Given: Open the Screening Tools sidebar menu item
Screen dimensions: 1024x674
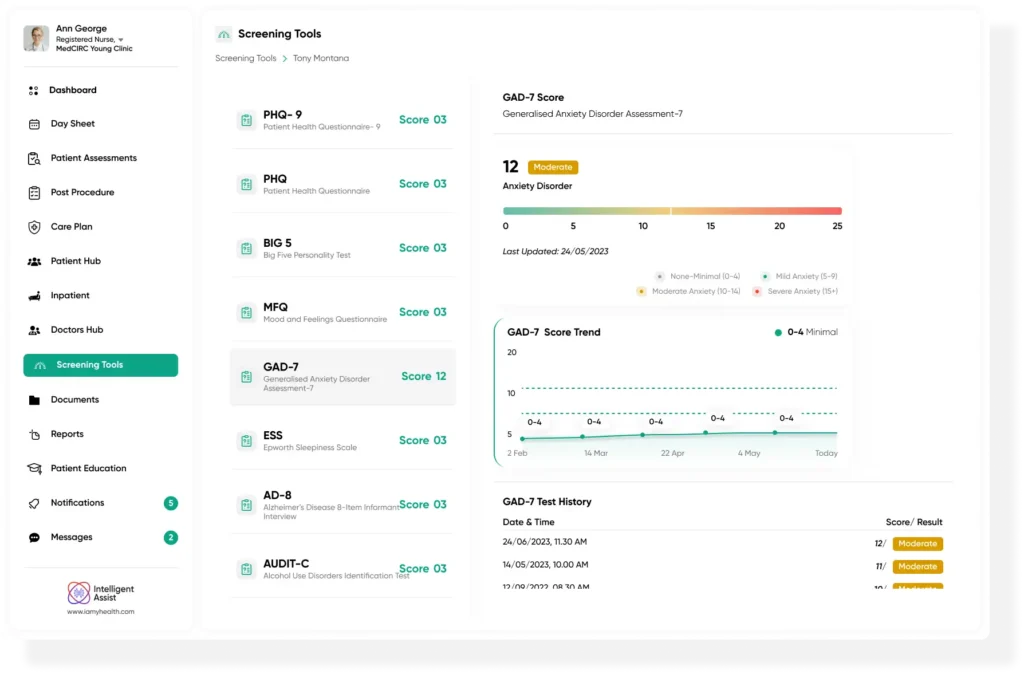Looking at the screenshot, I should pos(100,365).
